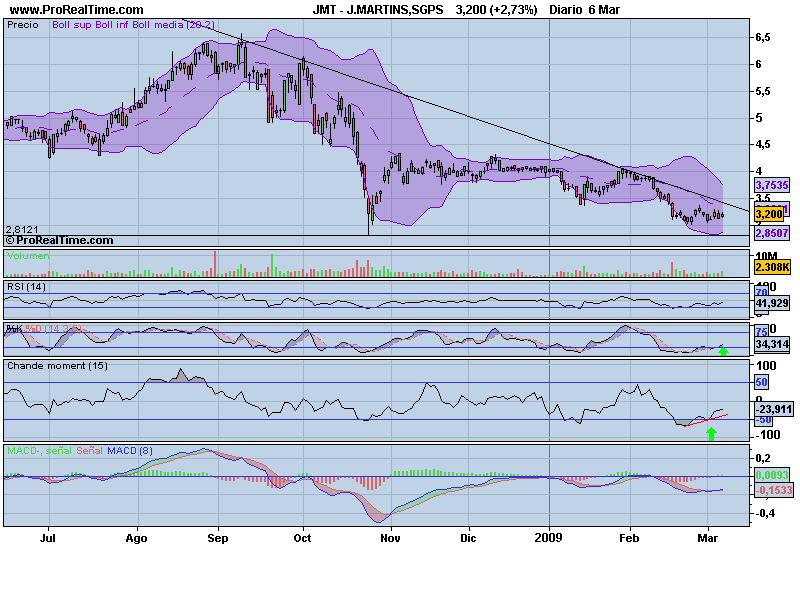Click the 0,0093 MACD histogram value tag
Viewport: 800px width, 600px height.
click(x=772, y=475)
